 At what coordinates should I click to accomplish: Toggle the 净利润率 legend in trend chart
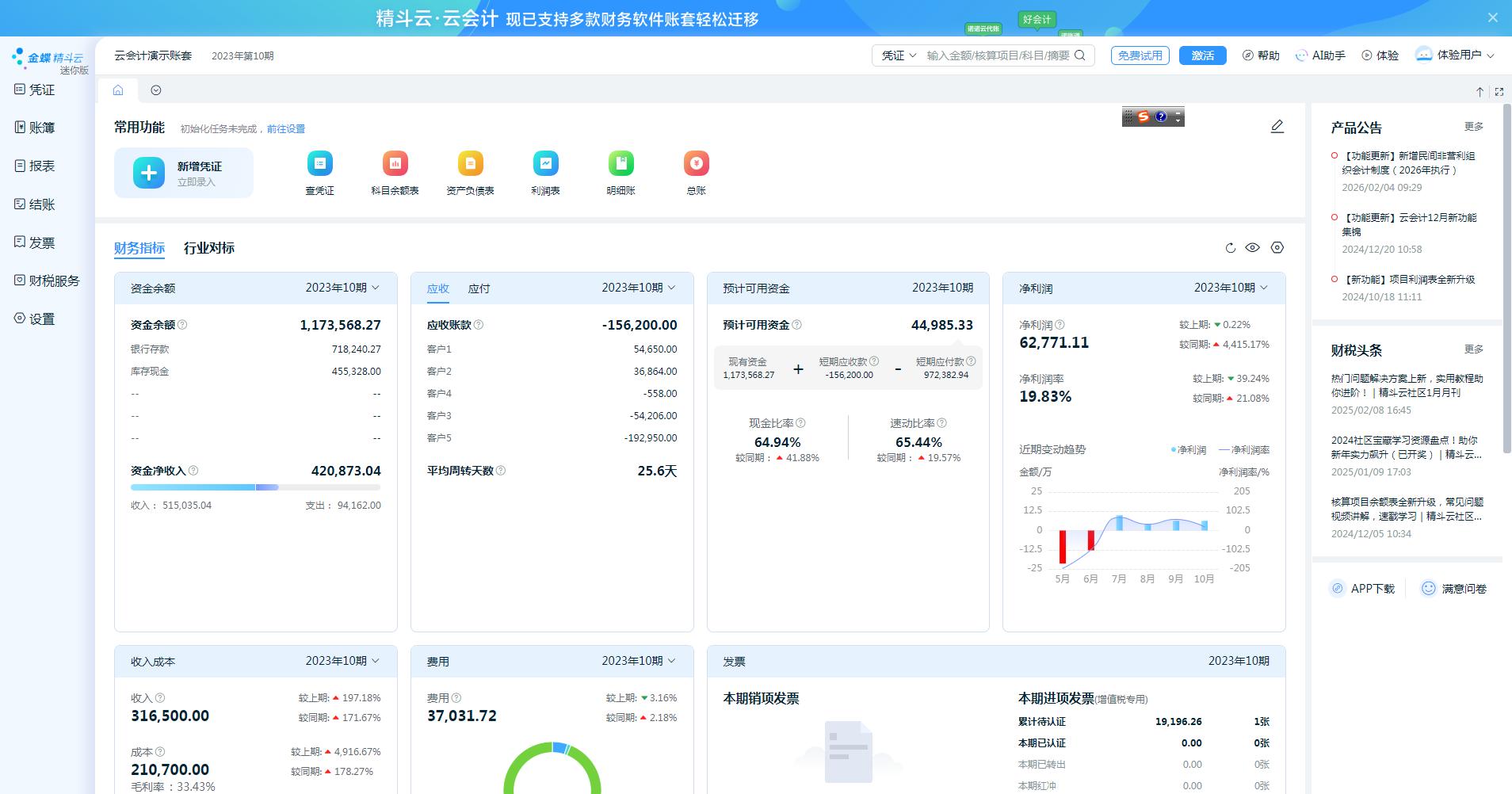[x=1244, y=450]
